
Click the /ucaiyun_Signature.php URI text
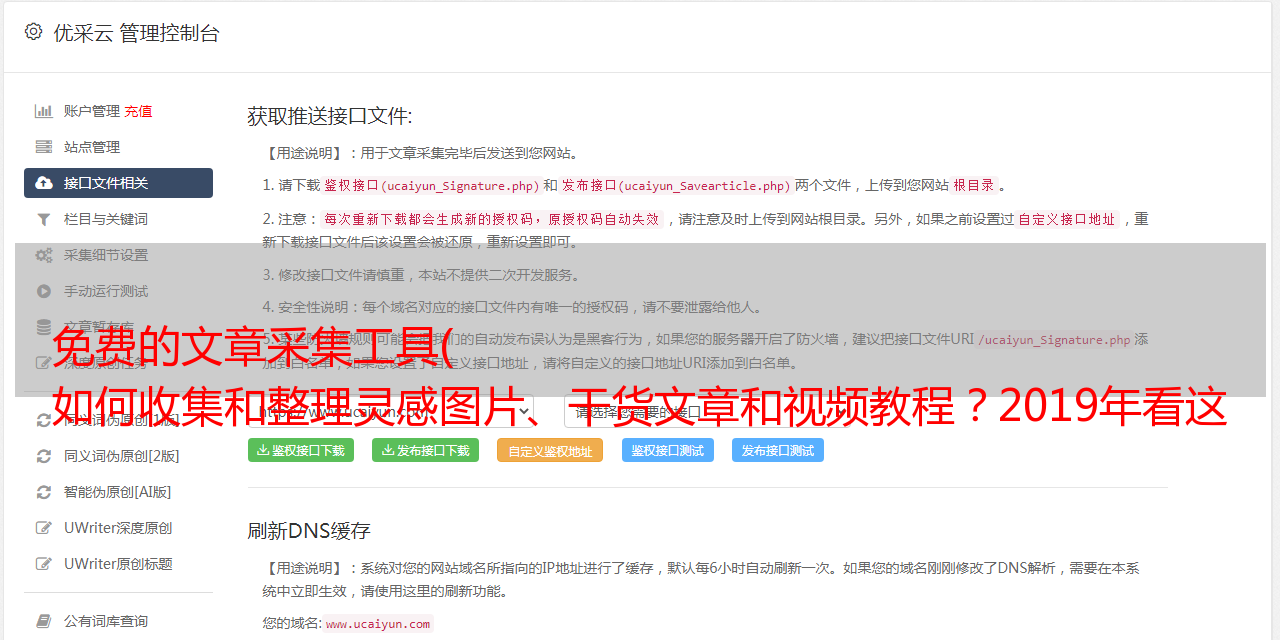(x=1054, y=340)
